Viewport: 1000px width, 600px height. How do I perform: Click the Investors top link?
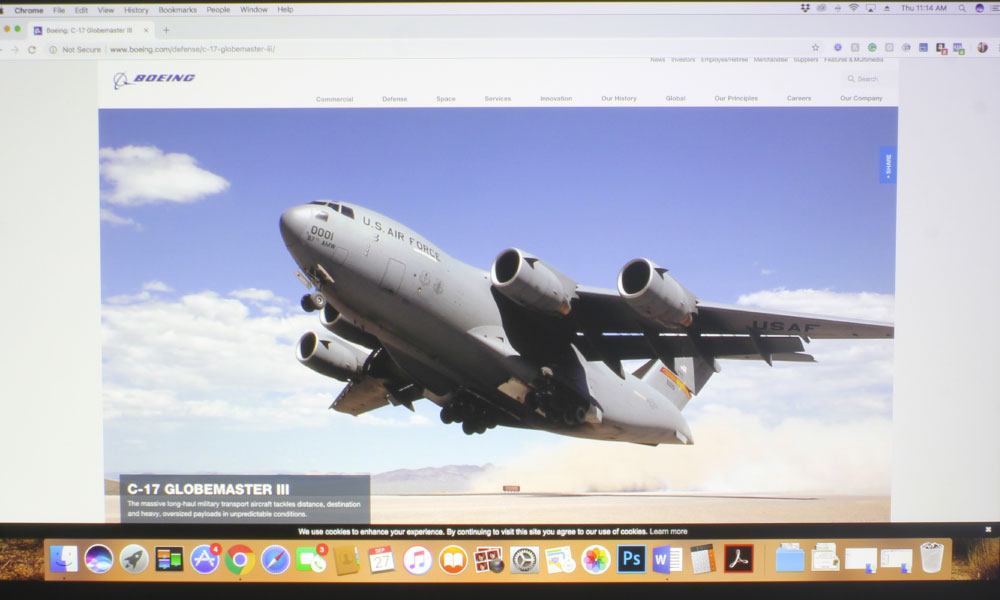coord(683,60)
